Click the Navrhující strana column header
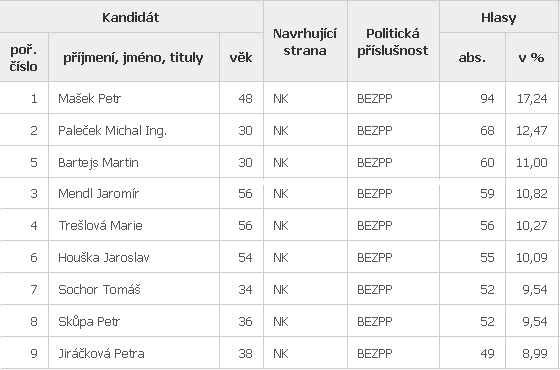 point(305,41)
